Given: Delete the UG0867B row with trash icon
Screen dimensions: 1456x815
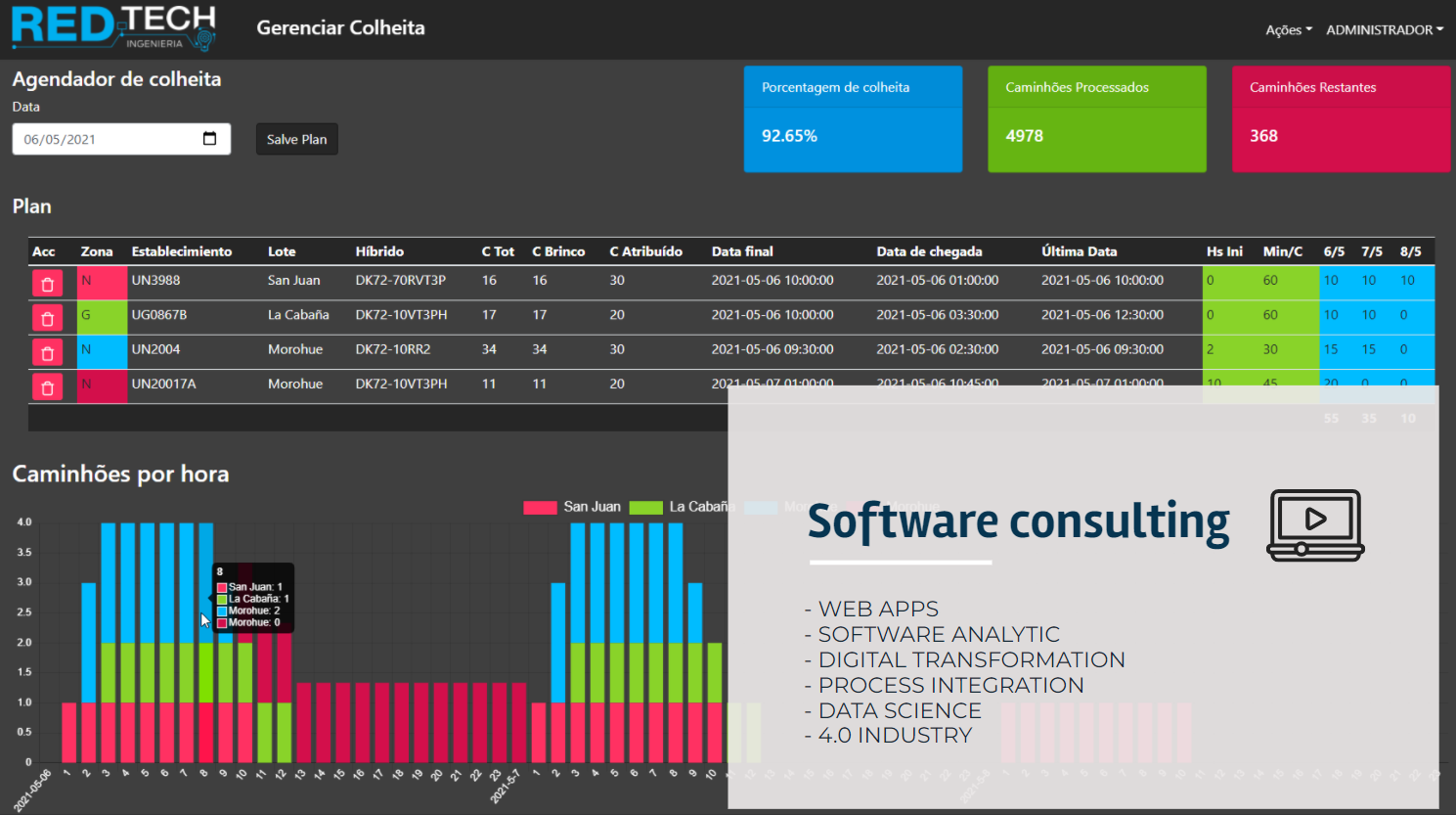Looking at the screenshot, I should click(x=47, y=318).
